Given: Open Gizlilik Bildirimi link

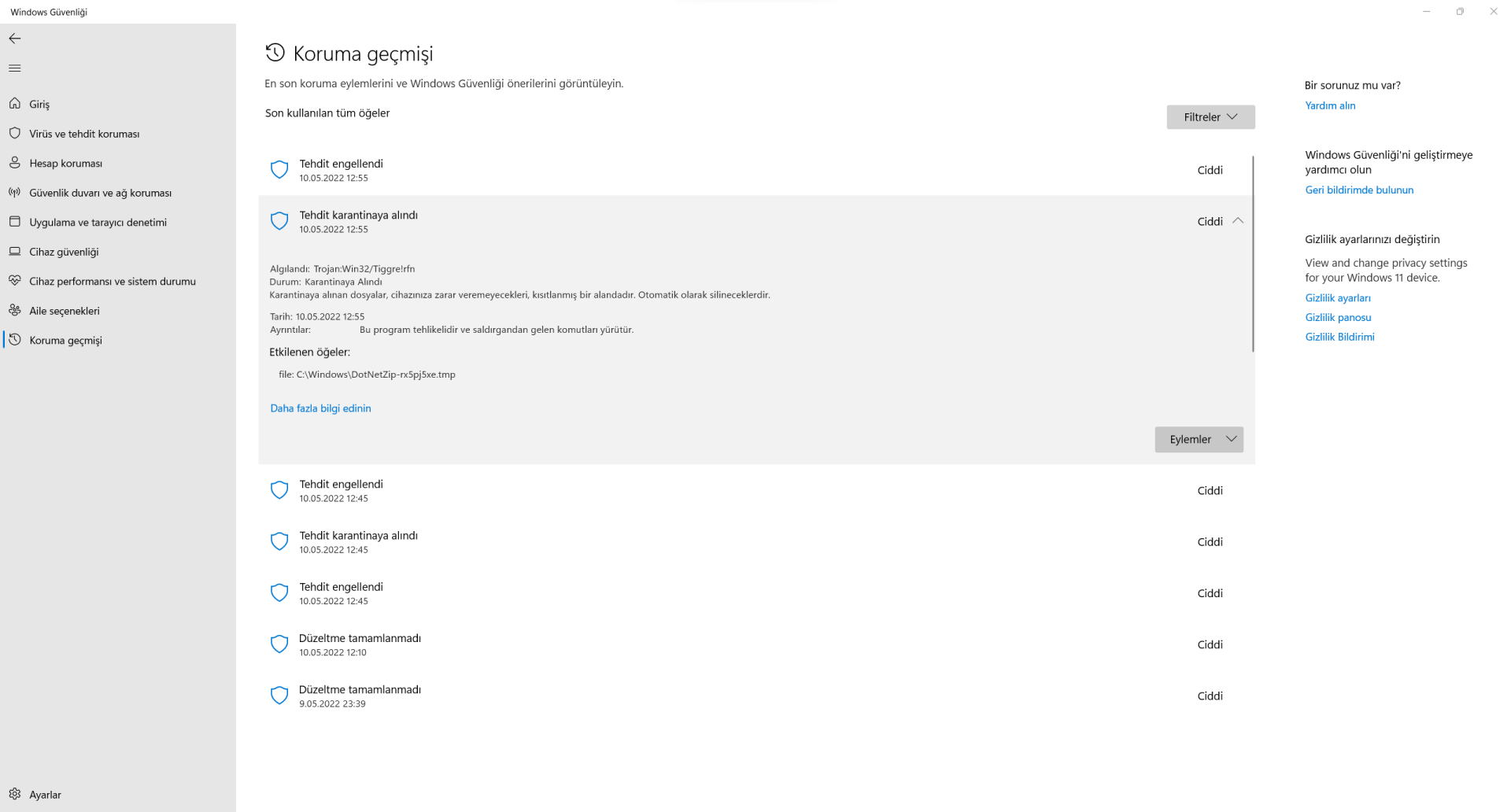Looking at the screenshot, I should 1339,337.
